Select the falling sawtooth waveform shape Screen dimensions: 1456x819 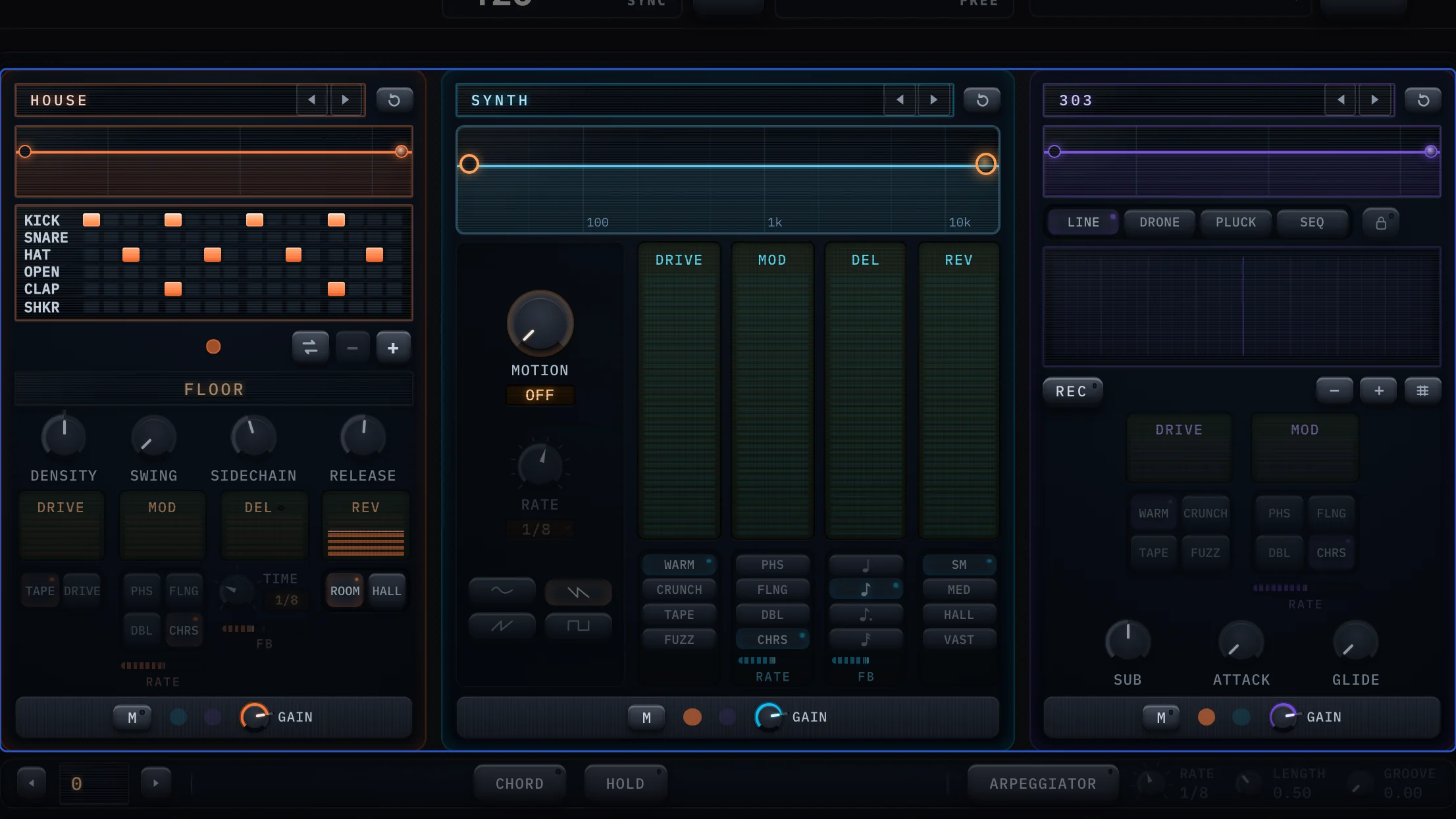coord(578,593)
